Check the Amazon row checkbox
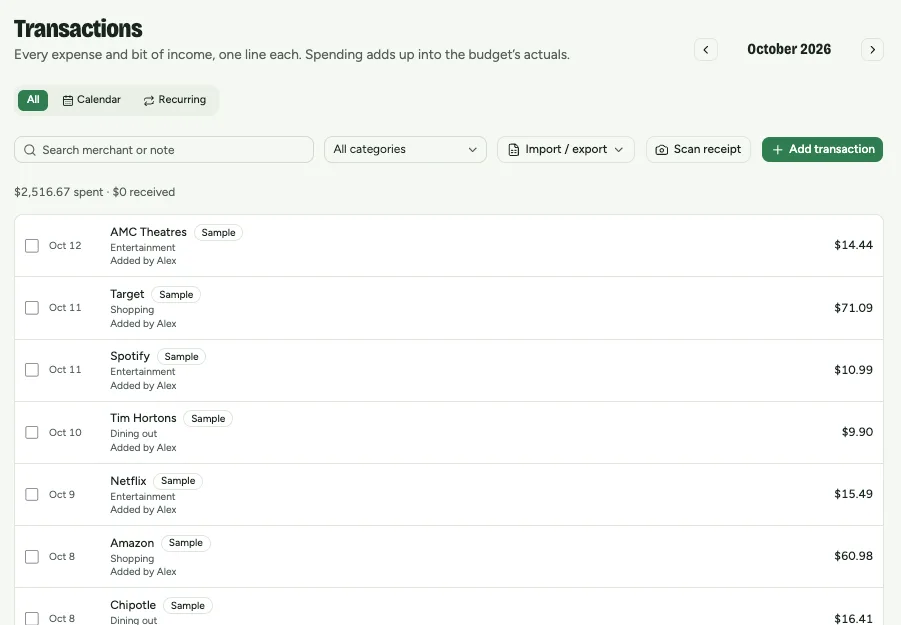Image resolution: width=901 pixels, height=625 pixels. (32, 557)
